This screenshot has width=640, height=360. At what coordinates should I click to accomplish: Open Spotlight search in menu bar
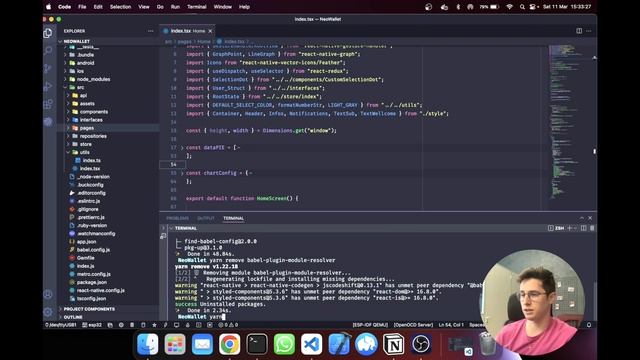(x=522, y=7)
